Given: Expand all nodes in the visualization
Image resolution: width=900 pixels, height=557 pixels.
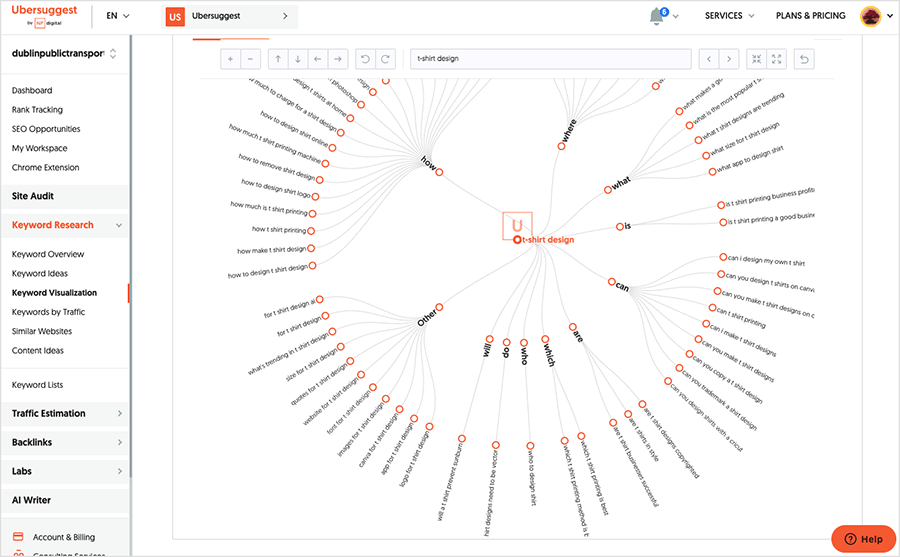Looking at the screenshot, I should click(x=777, y=59).
